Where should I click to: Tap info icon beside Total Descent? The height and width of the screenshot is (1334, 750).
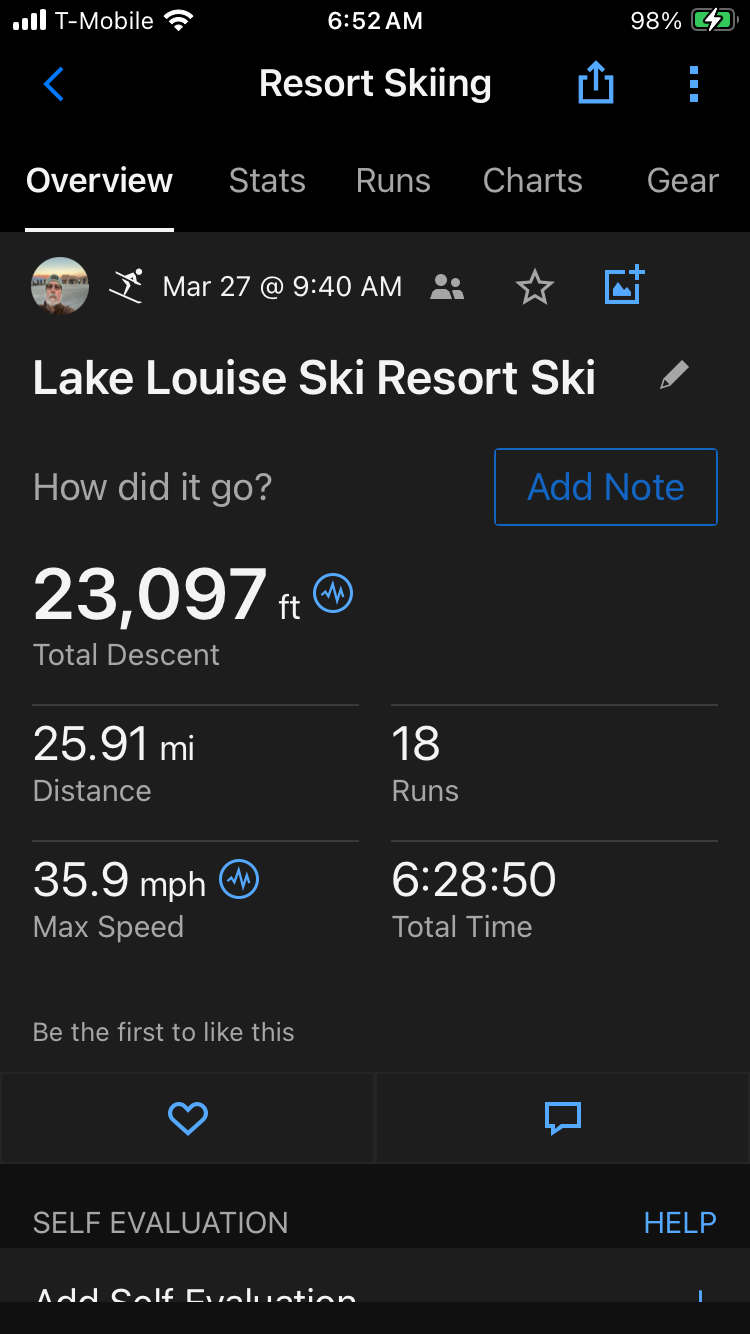pos(333,594)
